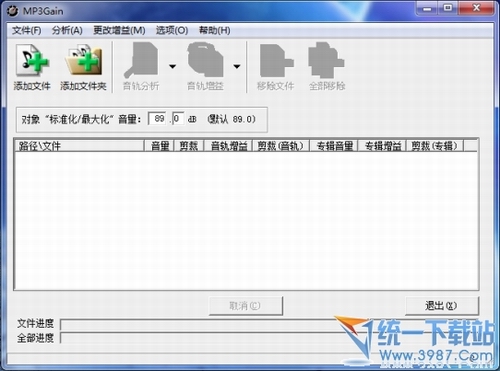Click the 默认 89.0 default value text
The width and height of the screenshot is (500, 371).
point(232,119)
